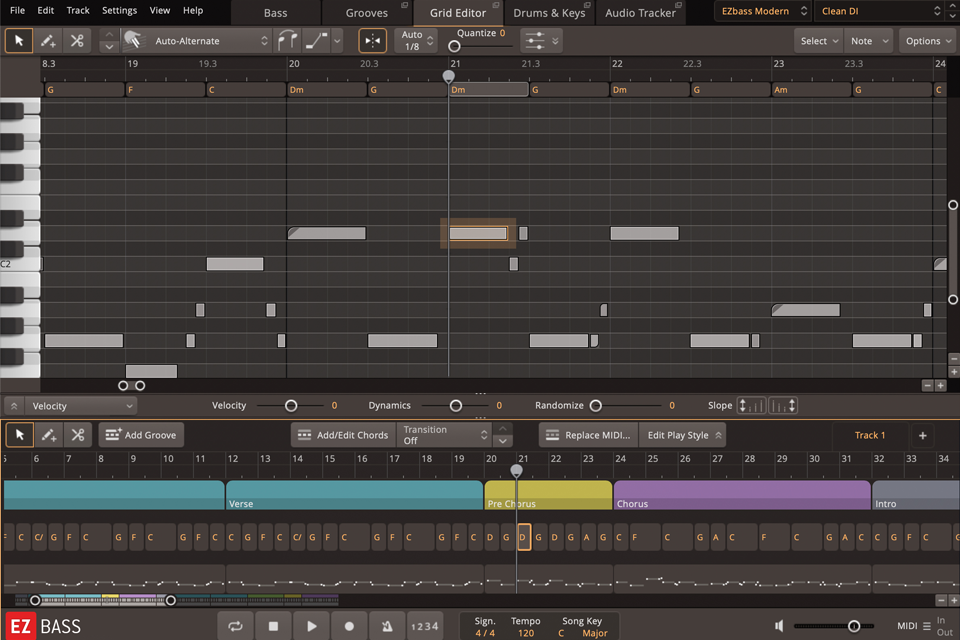Toggle the metronome in the transport bar

(x=387, y=626)
